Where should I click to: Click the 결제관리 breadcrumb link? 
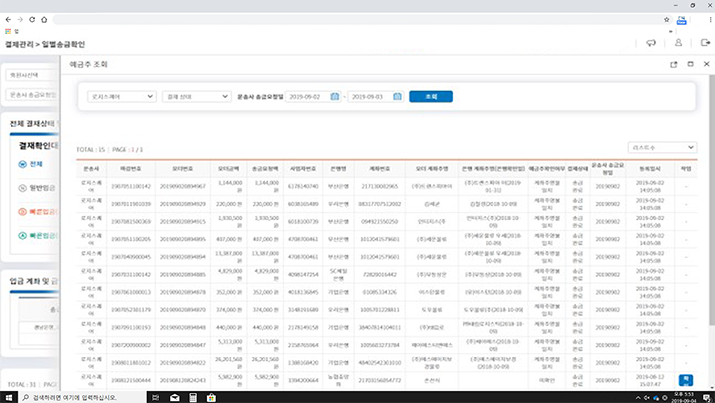point(19,44)
